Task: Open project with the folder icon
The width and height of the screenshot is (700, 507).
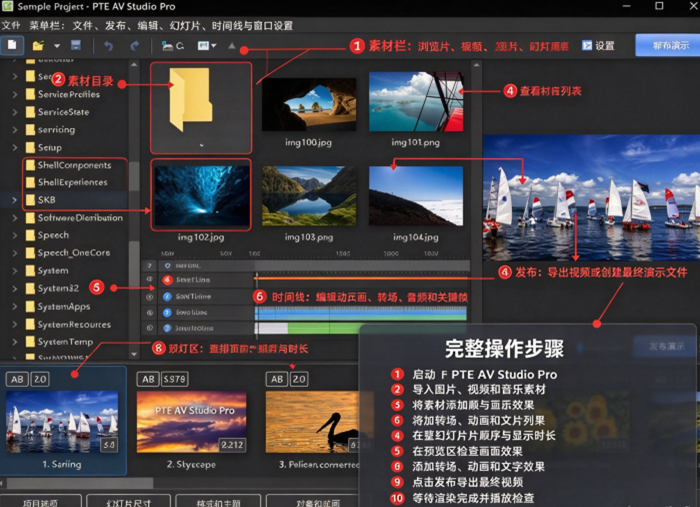Action: [x=38, y=46]
